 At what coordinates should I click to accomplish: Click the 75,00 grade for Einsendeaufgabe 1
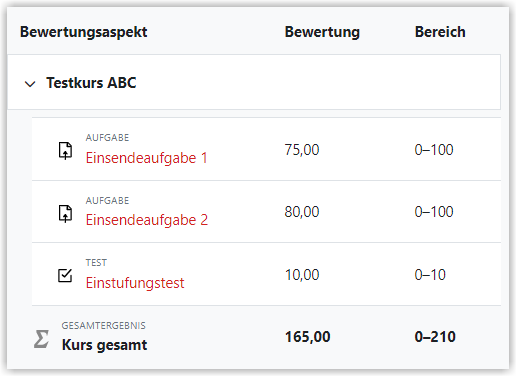click(302, 150)
